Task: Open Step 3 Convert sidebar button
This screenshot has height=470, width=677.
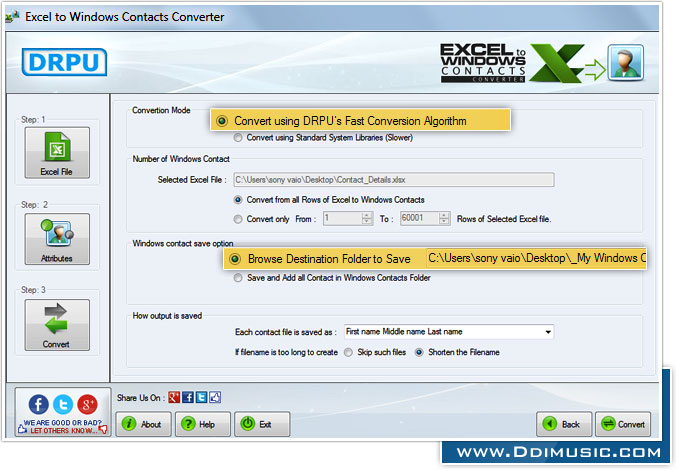Action: 57,325
